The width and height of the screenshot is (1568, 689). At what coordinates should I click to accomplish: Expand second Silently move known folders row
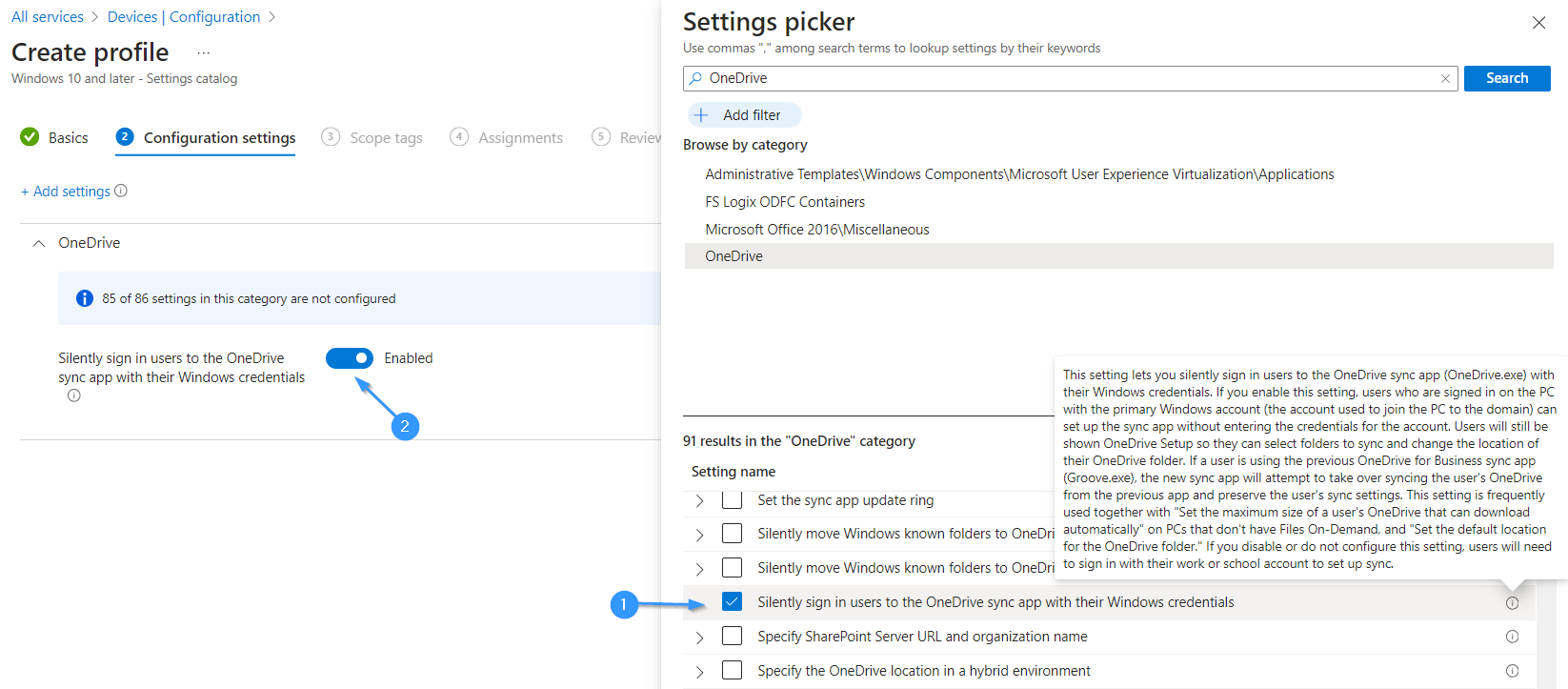coord(700,569)
